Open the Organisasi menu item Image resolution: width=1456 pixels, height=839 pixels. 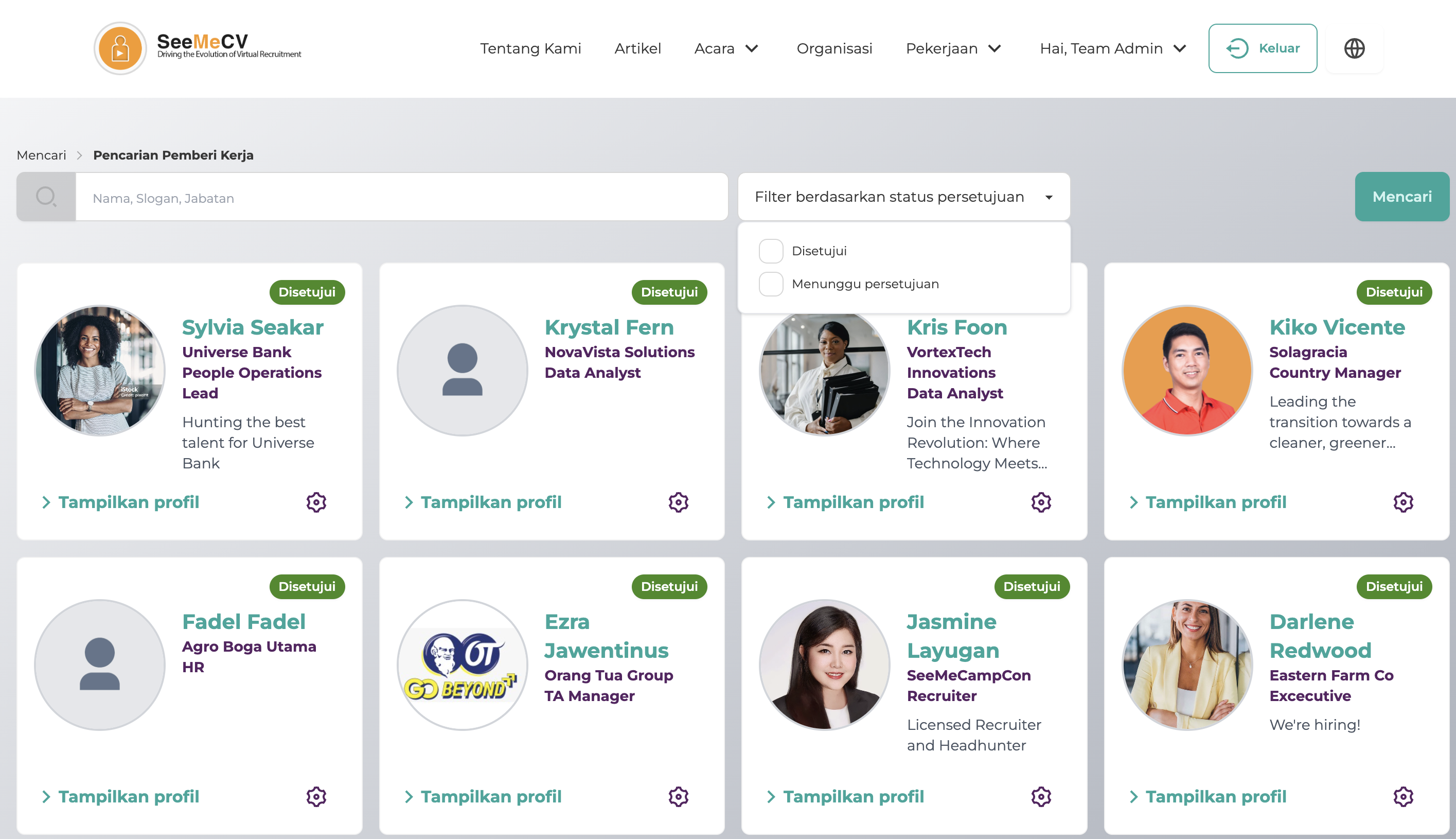point(834,48)
